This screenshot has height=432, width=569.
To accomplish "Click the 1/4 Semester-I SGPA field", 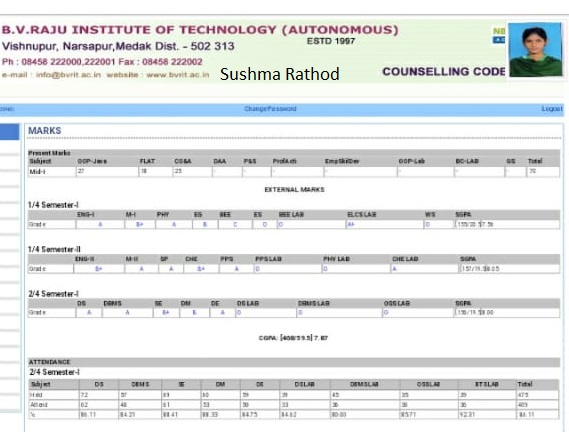I will pyautogui.click(x=507, y=224).
